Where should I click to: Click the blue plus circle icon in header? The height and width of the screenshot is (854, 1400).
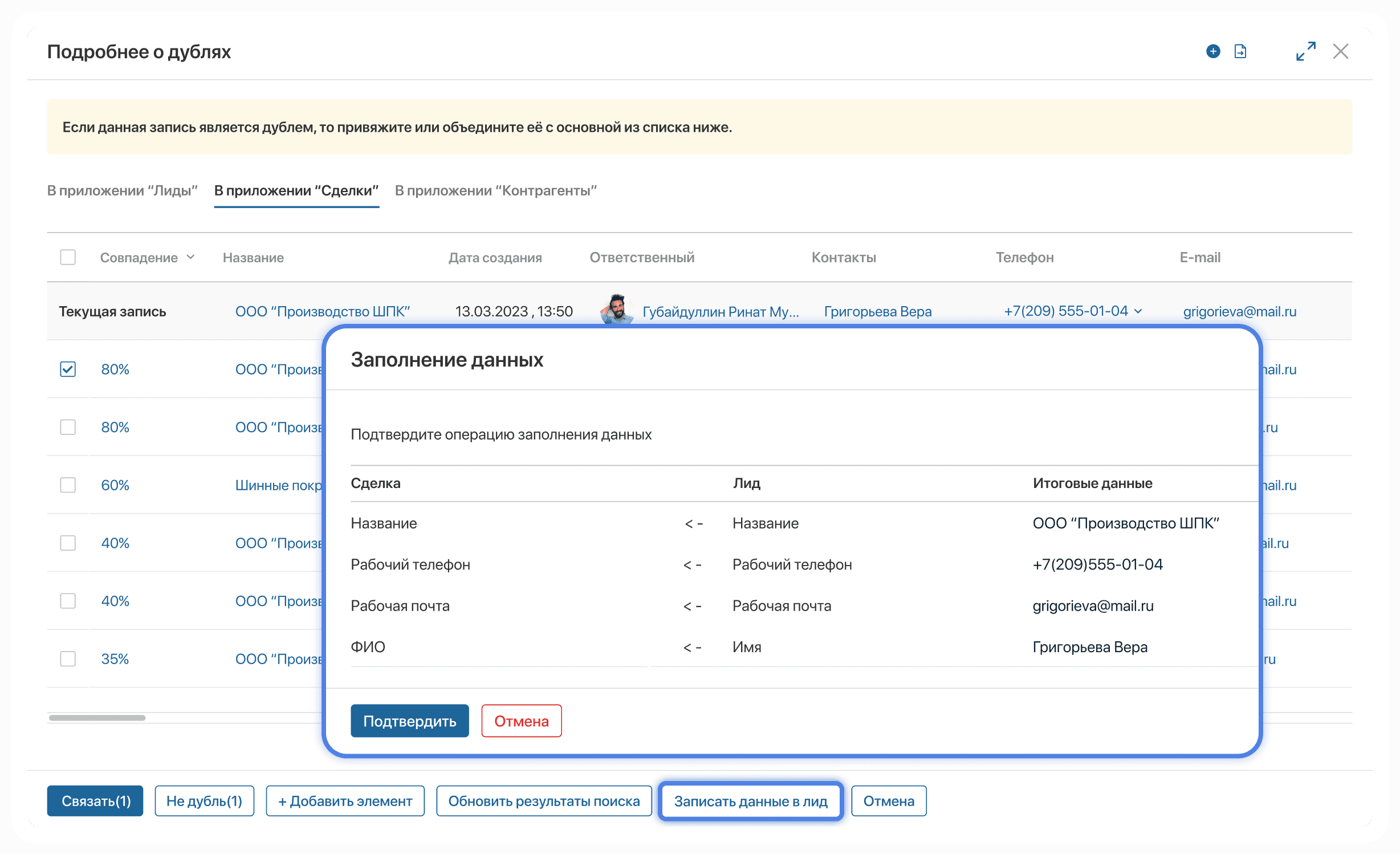1213,51
